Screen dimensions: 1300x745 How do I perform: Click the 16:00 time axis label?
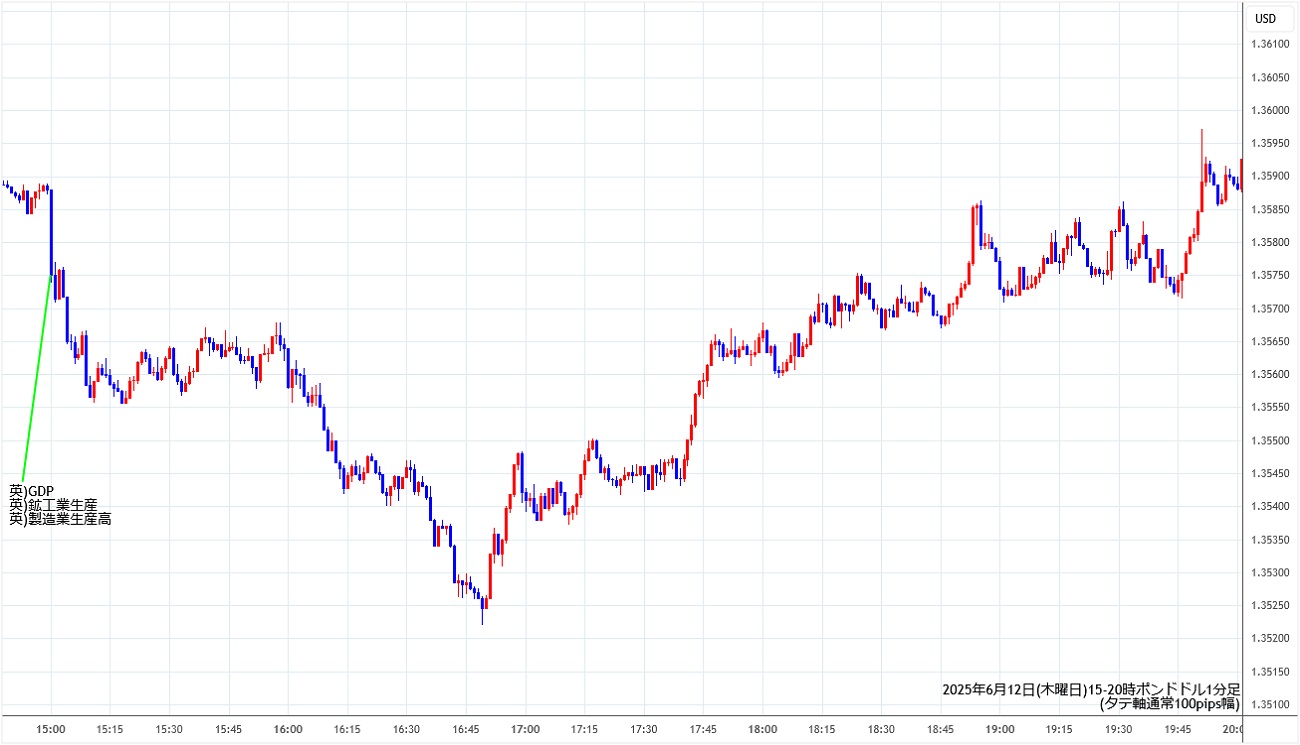(x=288, y=730)
